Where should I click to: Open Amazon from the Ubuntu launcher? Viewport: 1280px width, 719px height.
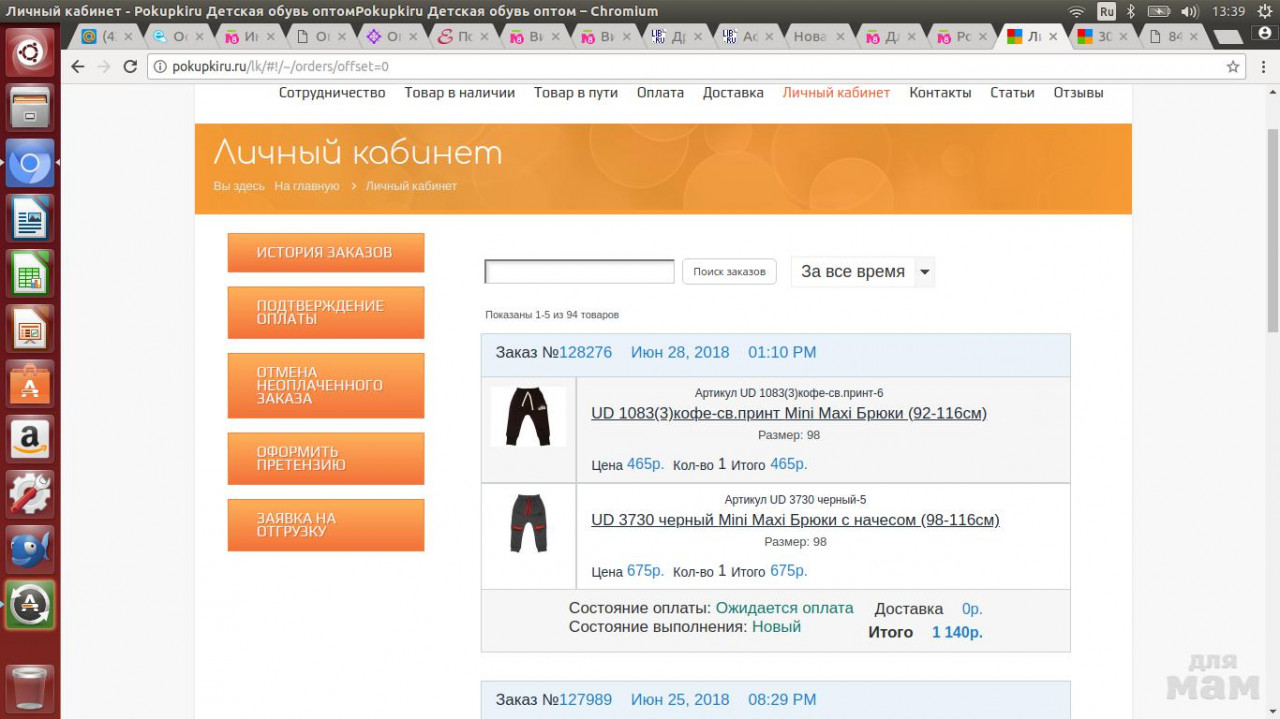click(x=30, y=438)
